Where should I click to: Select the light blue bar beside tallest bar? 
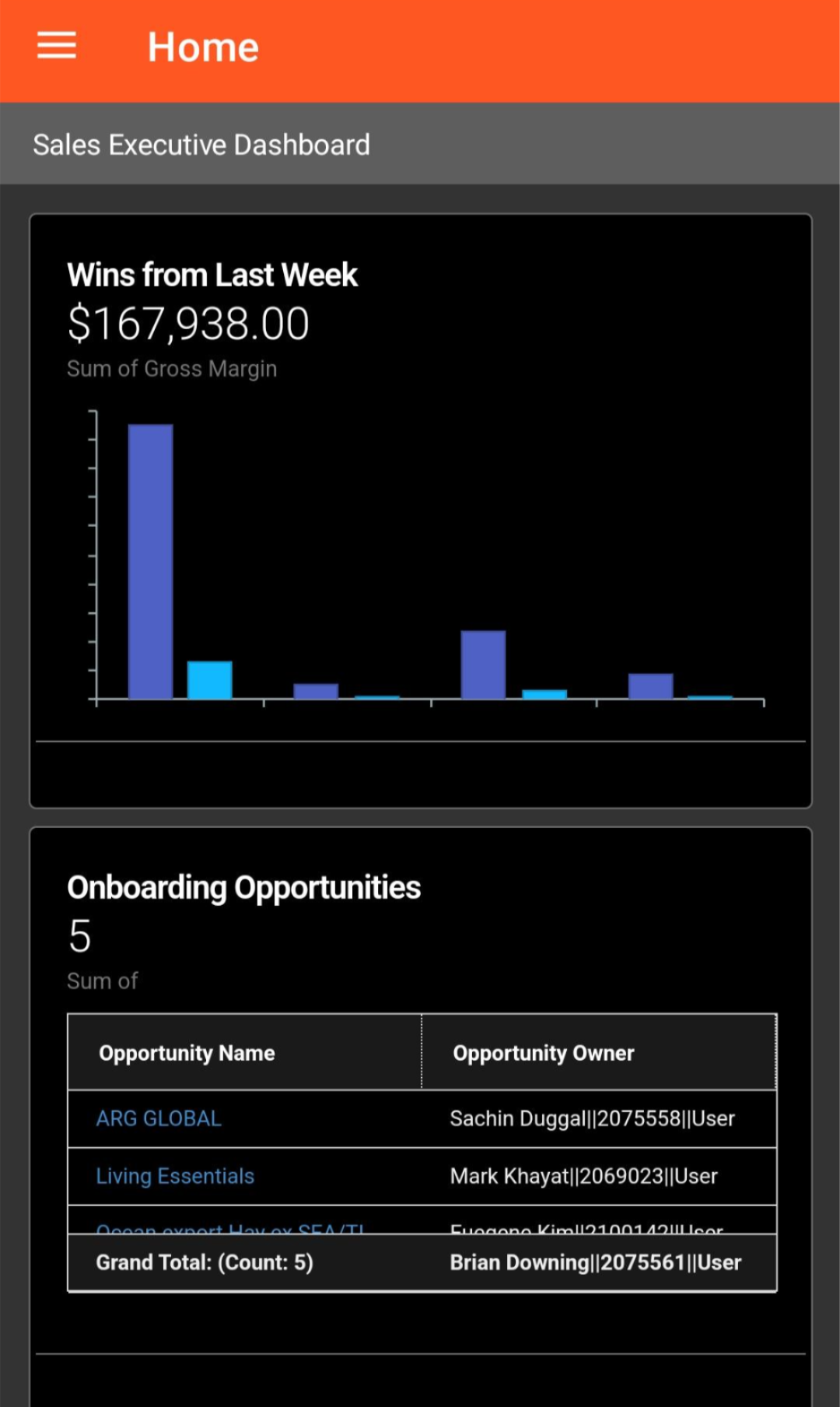(210, 679)
